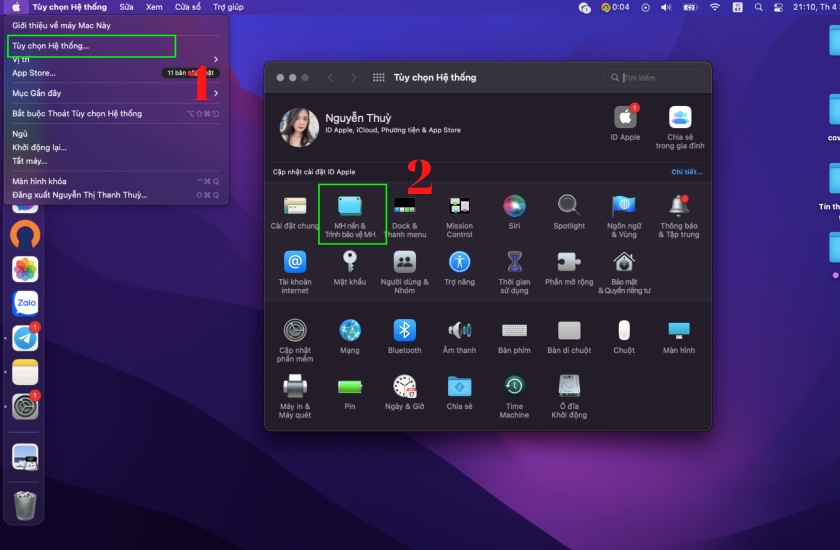
Task: Open Bàn phím keyboard settings
Action: coord(514,337)
